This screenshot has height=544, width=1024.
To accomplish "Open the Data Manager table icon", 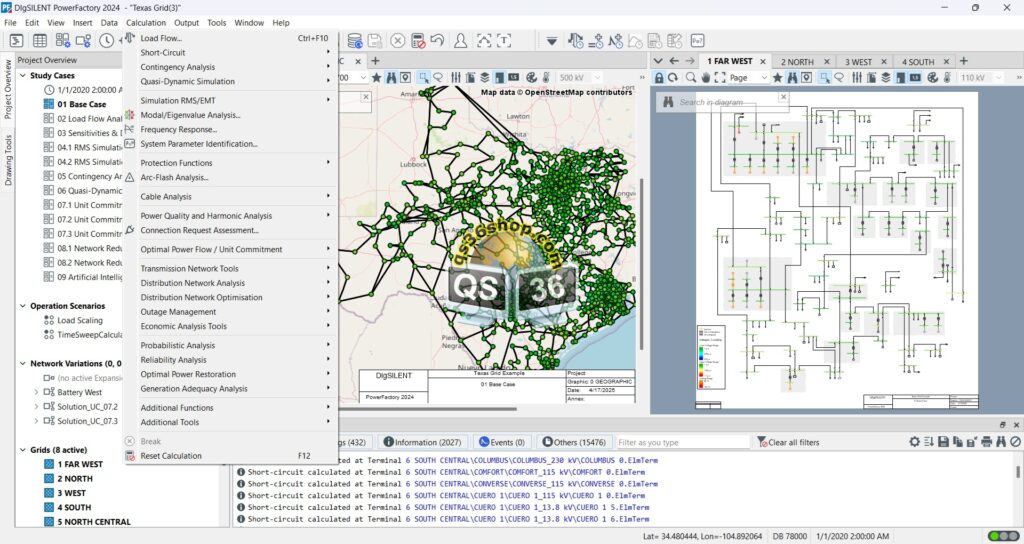I will pos(40,41).
